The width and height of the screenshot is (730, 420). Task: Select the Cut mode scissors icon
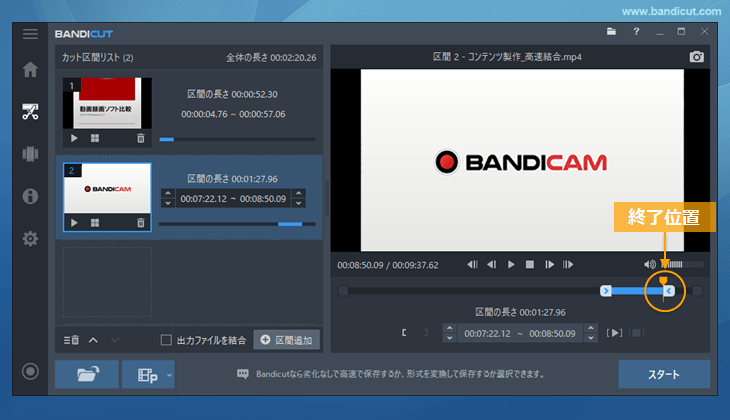point(30,111)
